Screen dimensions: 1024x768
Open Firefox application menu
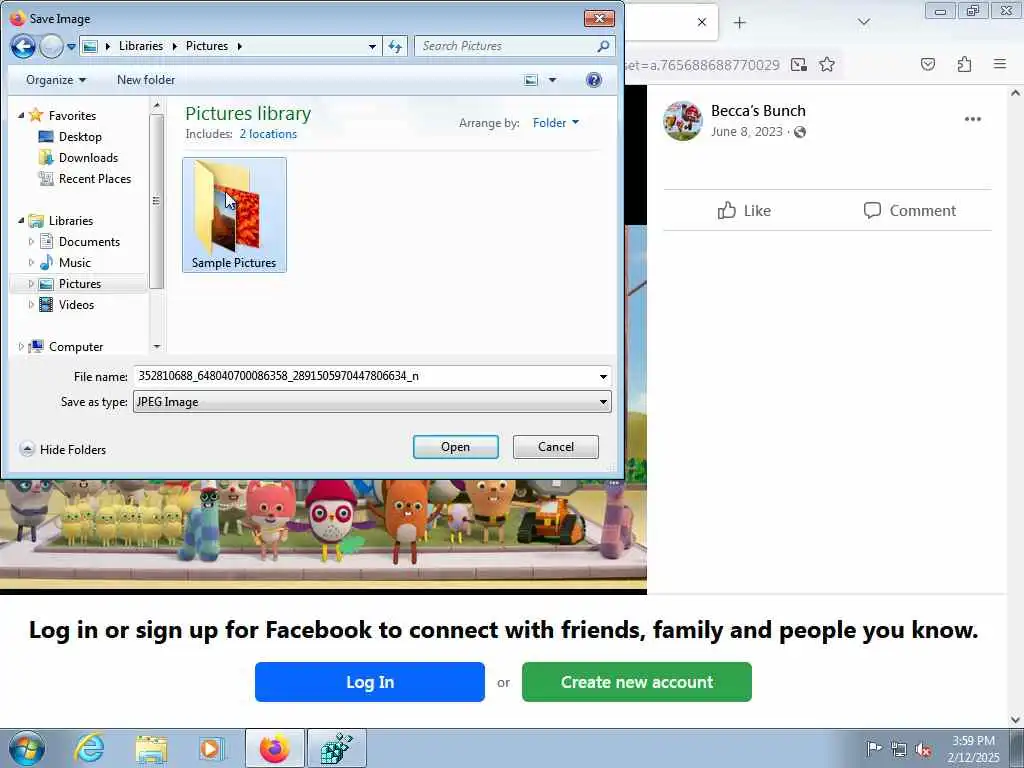1000,64
